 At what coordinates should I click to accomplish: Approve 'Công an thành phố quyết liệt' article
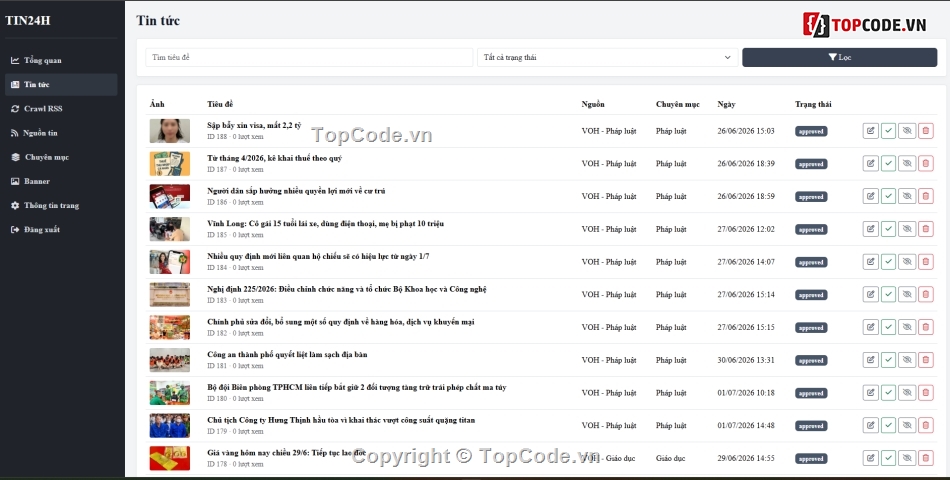point(888,360)
